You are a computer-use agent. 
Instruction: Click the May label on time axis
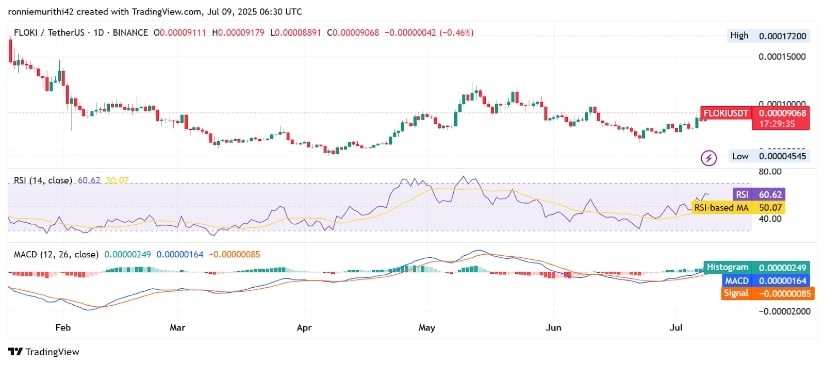(426, 328)
